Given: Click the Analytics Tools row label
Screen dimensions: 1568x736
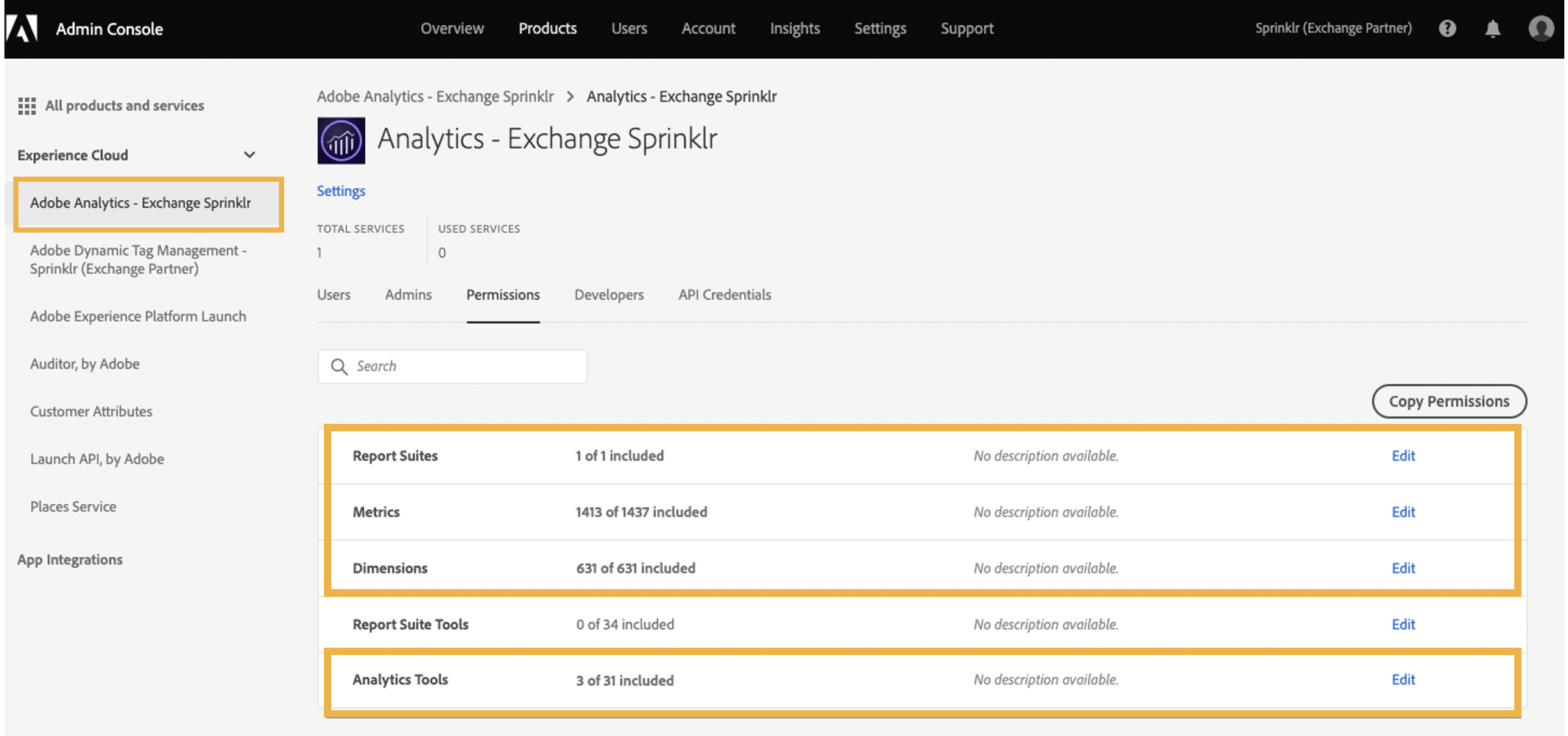Looking at the screenshot, I should point(400,680).
